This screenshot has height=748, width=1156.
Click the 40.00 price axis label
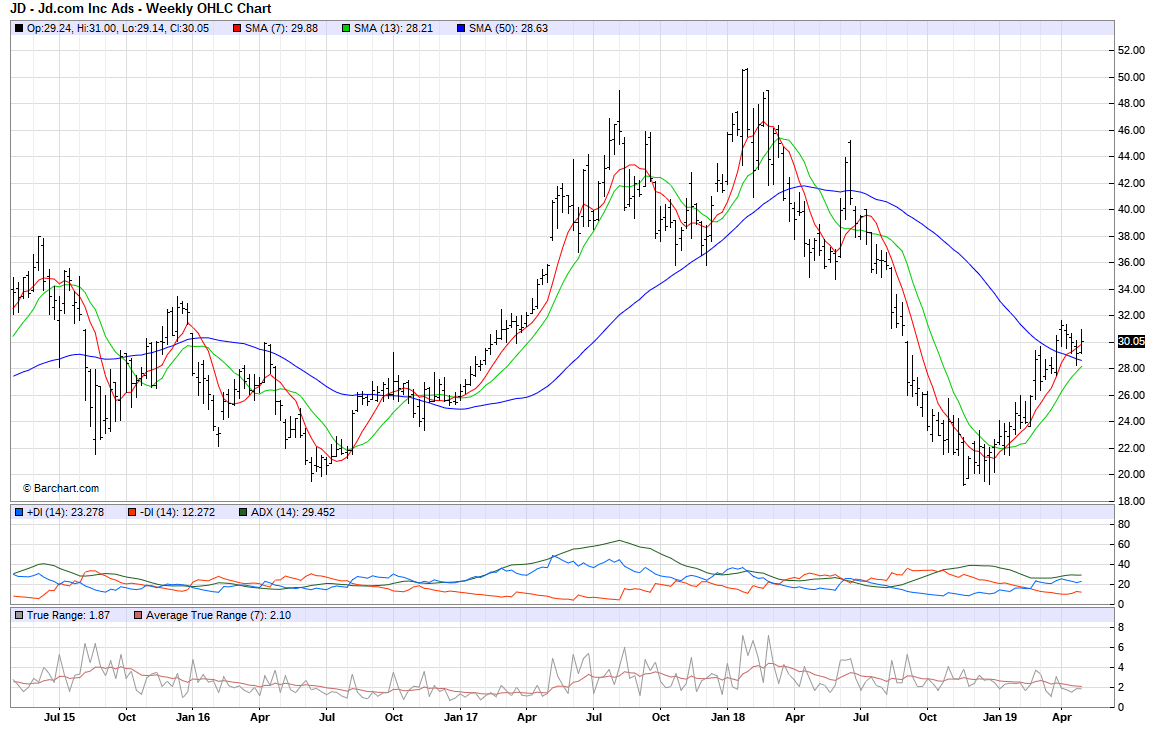(x=1132, y=209)
